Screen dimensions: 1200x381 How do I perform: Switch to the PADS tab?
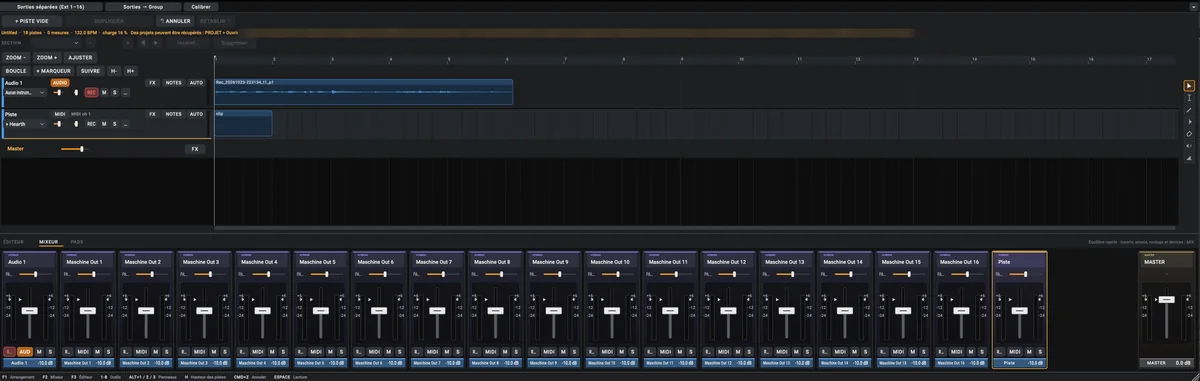pyautogui.click(x=77, y=242)
